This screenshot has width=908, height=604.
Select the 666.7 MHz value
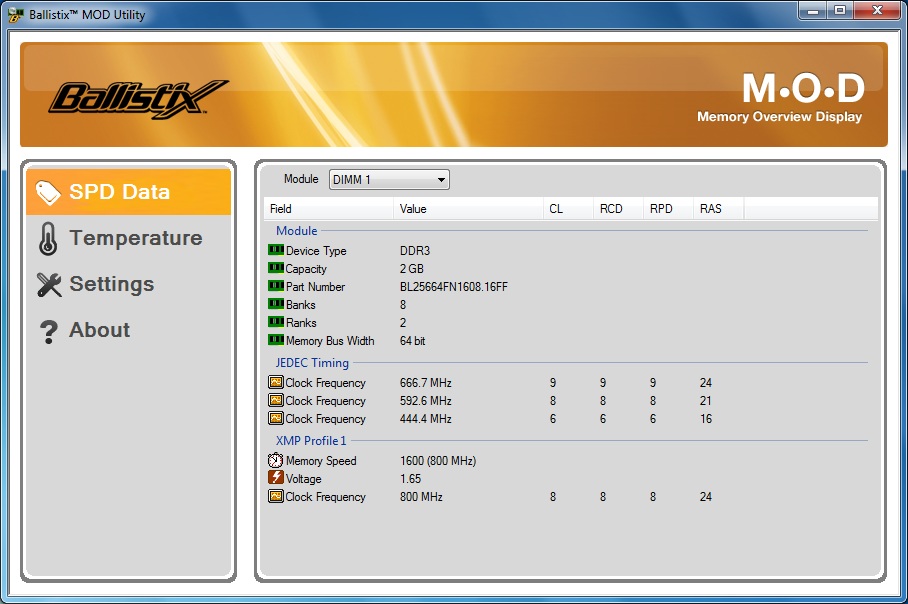coord(426,383)
